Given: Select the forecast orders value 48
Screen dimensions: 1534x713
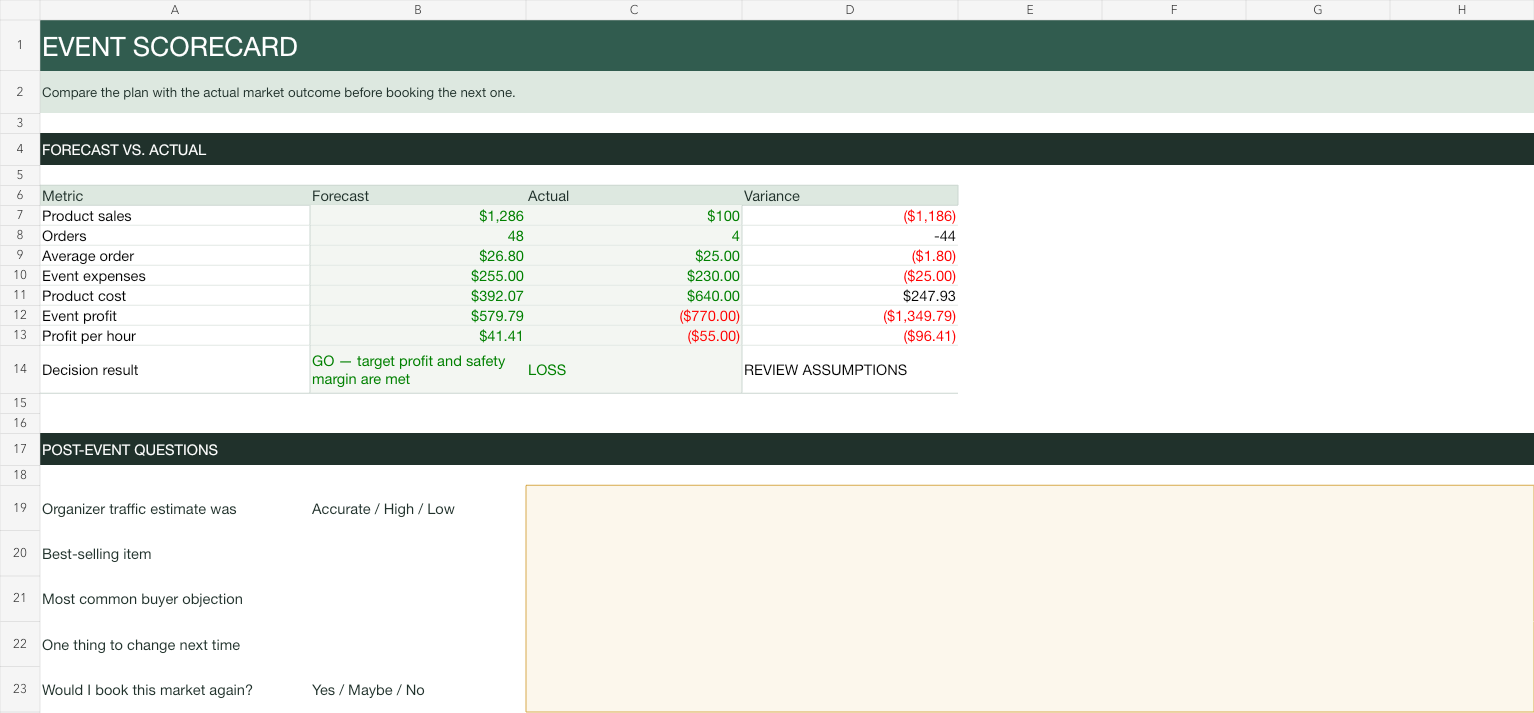Looking at the screenshot, I should pyautogui.click(x=418, y=236).
